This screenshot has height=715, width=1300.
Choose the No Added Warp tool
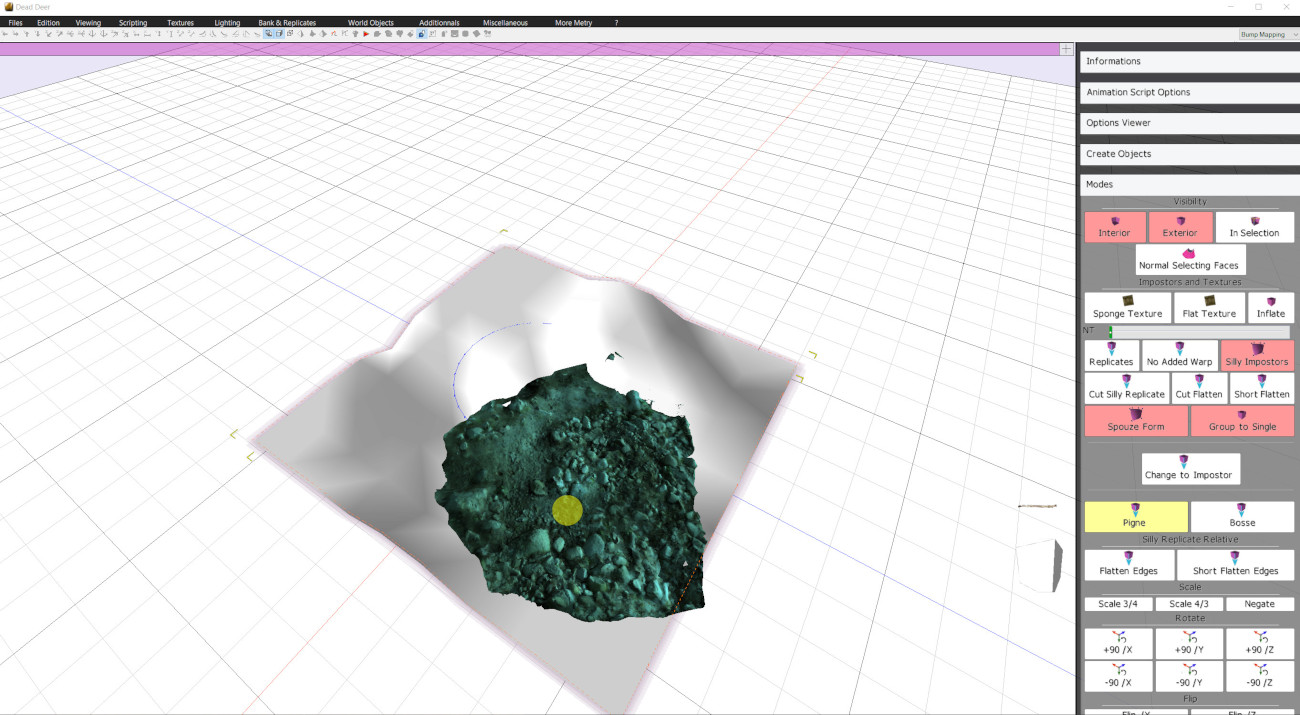(x=1179, y=356)
